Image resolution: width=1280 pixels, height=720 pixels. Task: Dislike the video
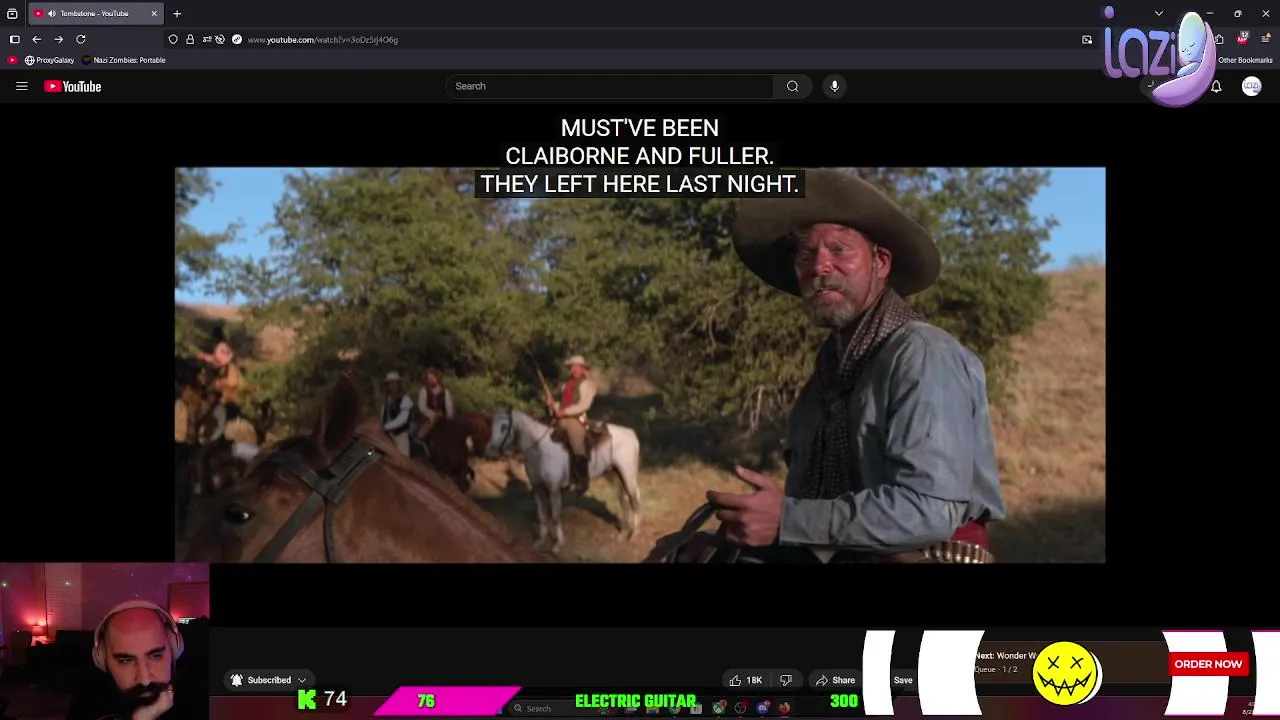pos(786,680)
